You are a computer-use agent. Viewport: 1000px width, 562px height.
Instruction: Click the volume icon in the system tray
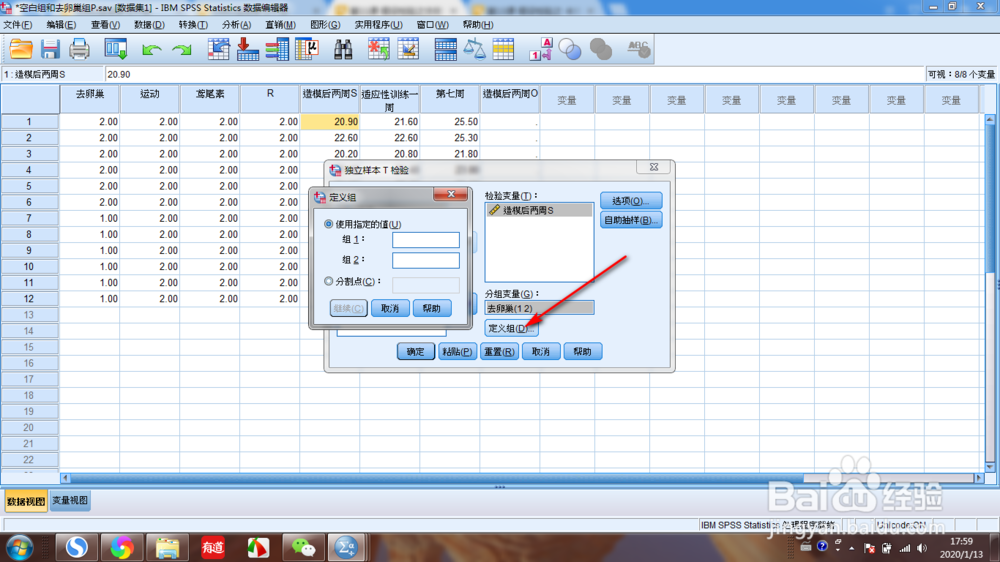click(922, 549)
